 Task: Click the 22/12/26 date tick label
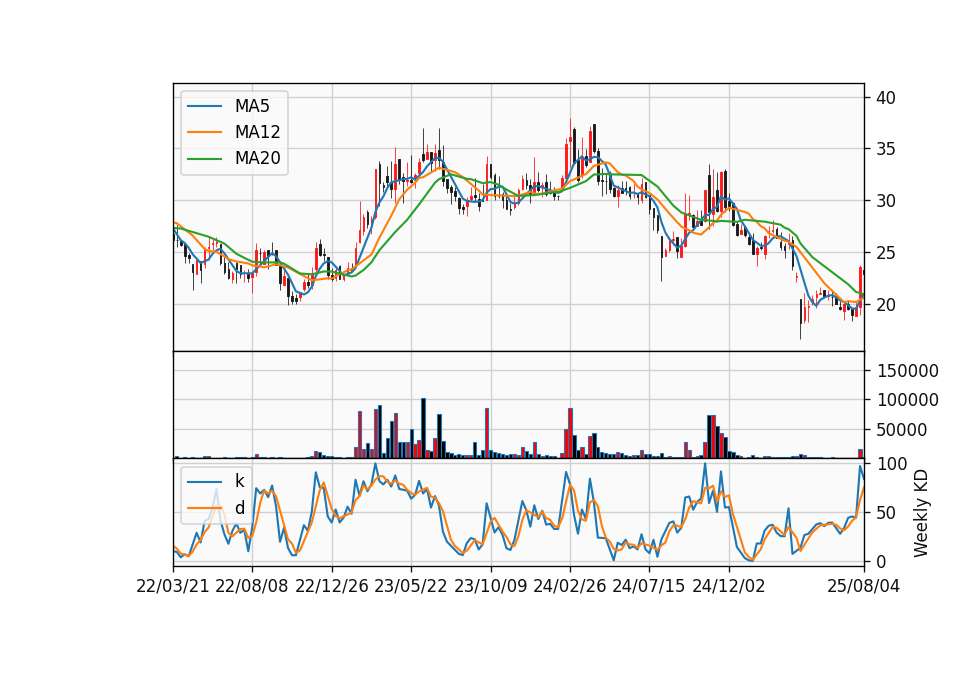click(x=332, y=586)
